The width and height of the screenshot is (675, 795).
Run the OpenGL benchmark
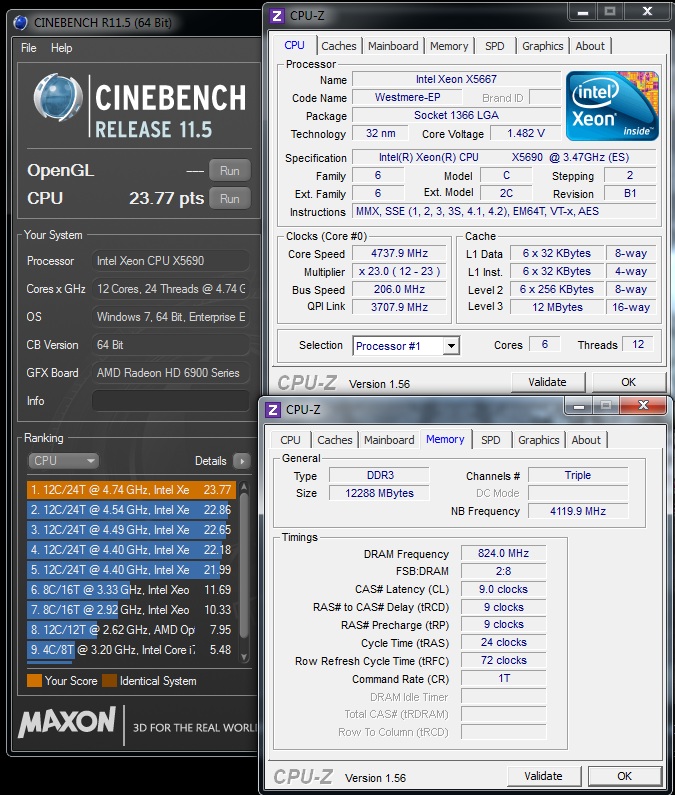230,170
